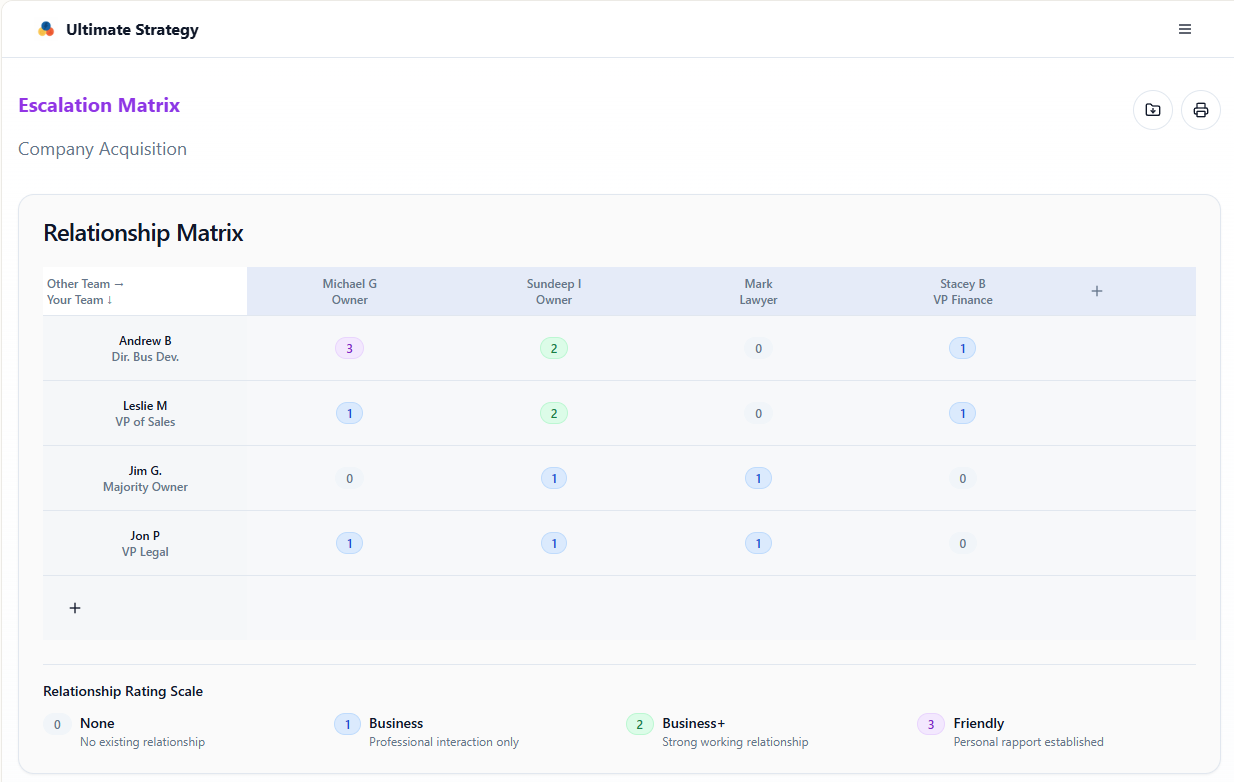Add a new Your Team row

click(x=75, y=608)
